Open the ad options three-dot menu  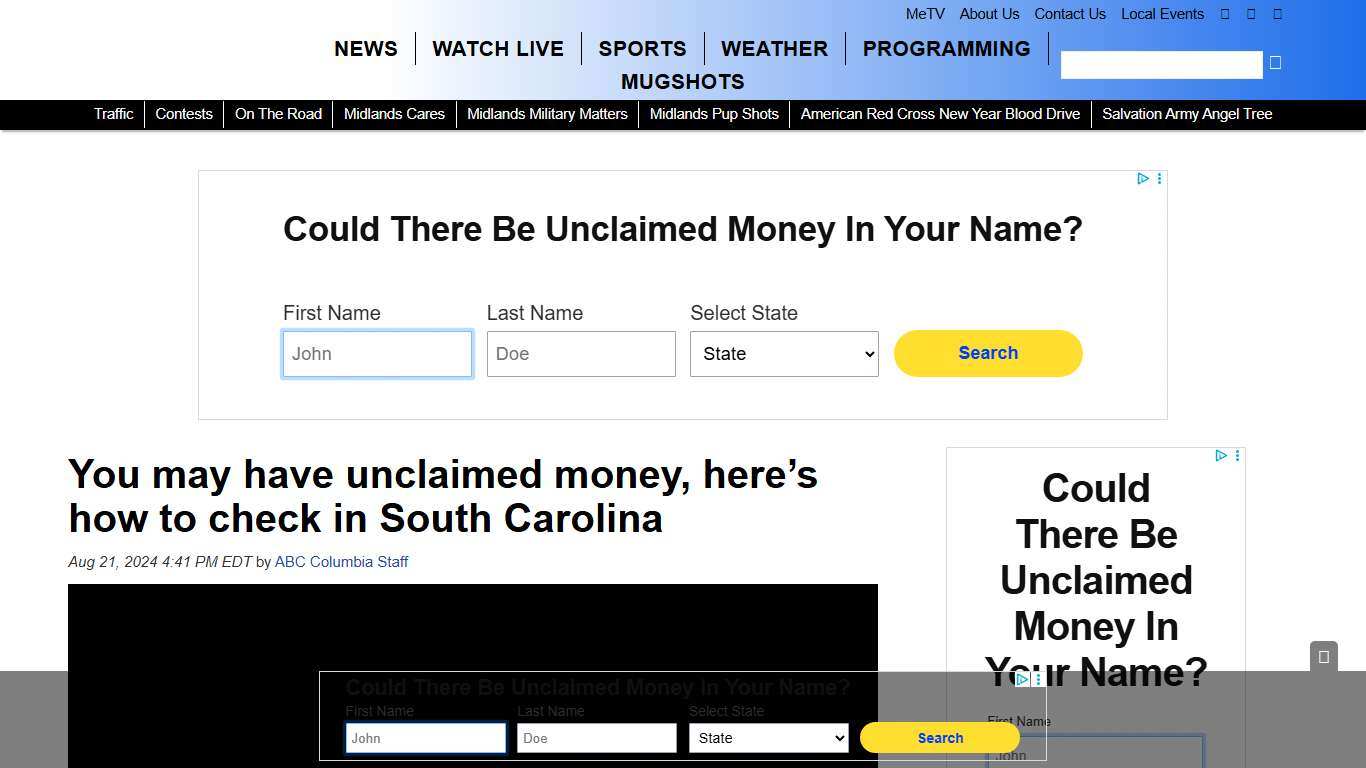tap(1159, 179)
